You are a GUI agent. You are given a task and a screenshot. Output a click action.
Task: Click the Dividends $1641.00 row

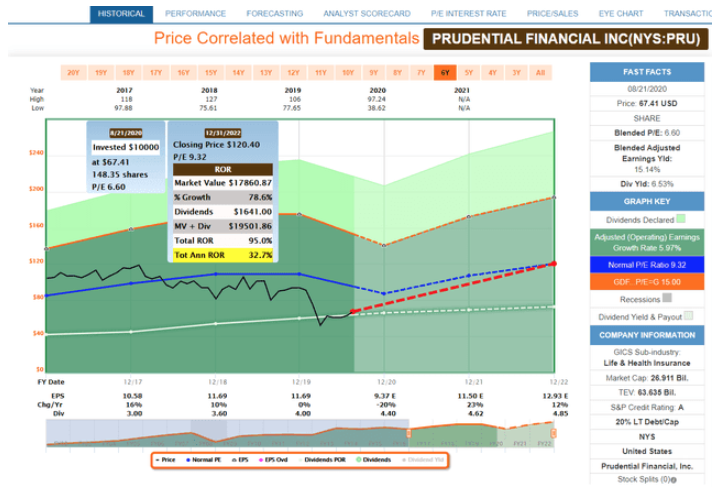pyautogui.click(x=223, y=212)
